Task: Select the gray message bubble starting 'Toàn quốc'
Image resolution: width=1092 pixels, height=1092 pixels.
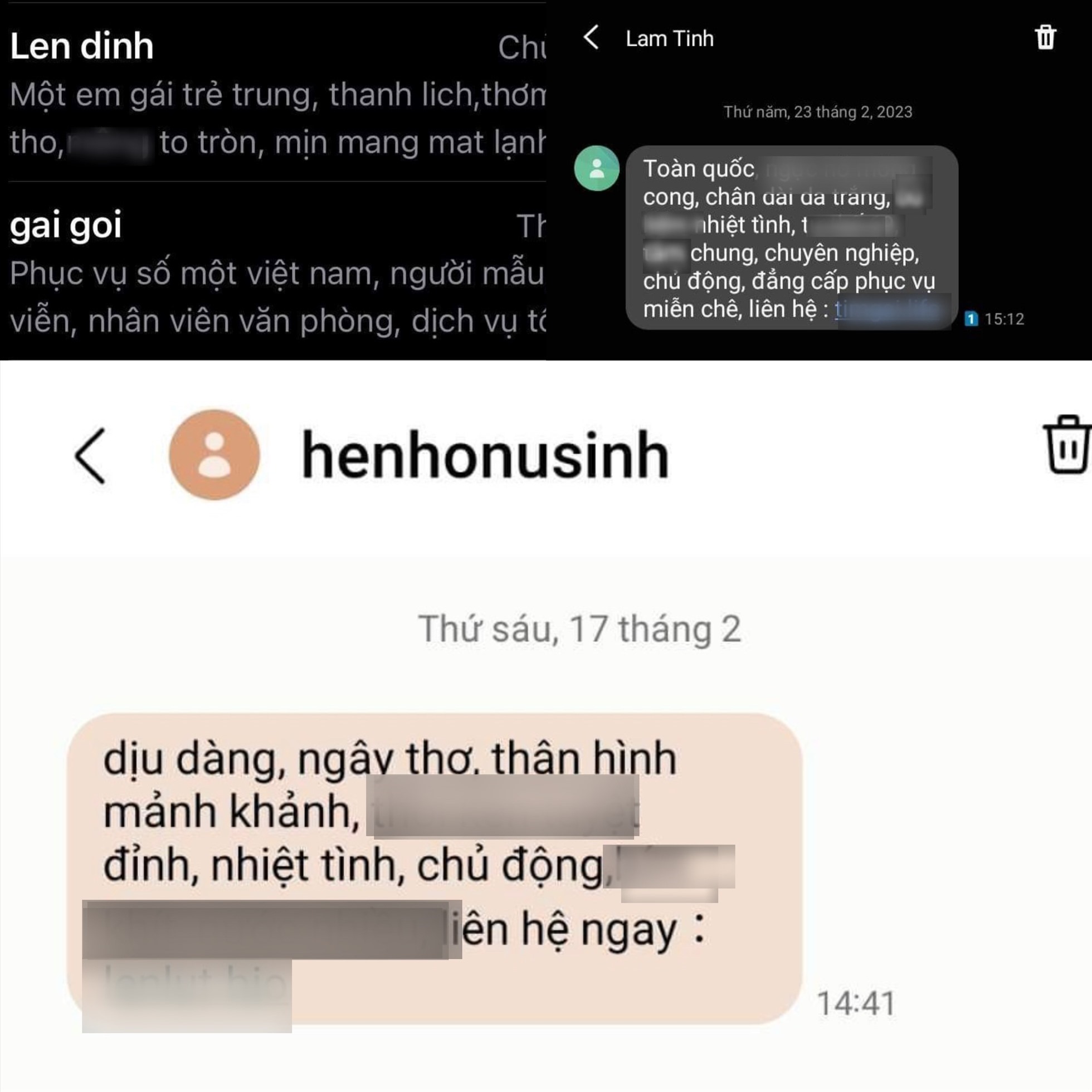Action: coord(792,237)
